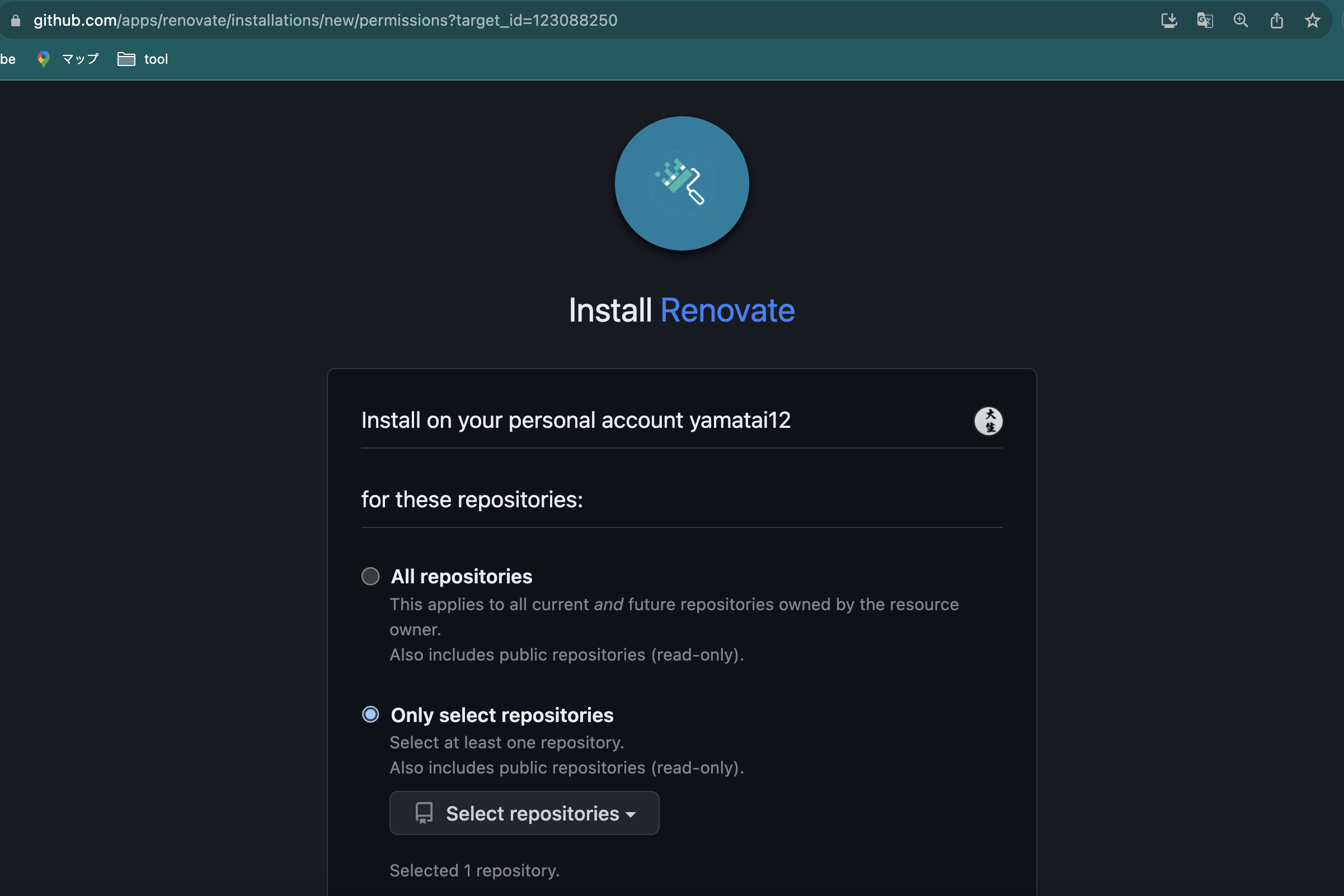The width and height of the screenshot is (1344, 896).
Task: Open the Select repositories dropdown
Action: point(524,813)
